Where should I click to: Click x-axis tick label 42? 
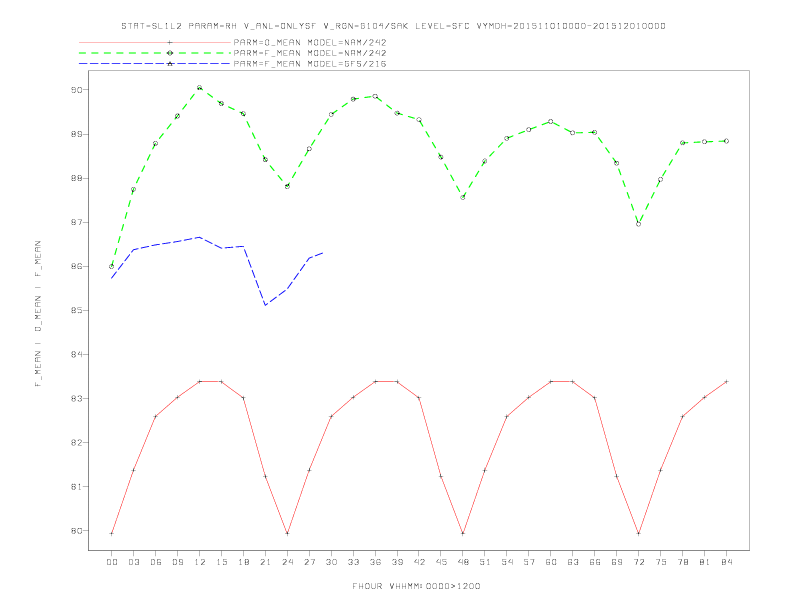[x=419, y=562]
